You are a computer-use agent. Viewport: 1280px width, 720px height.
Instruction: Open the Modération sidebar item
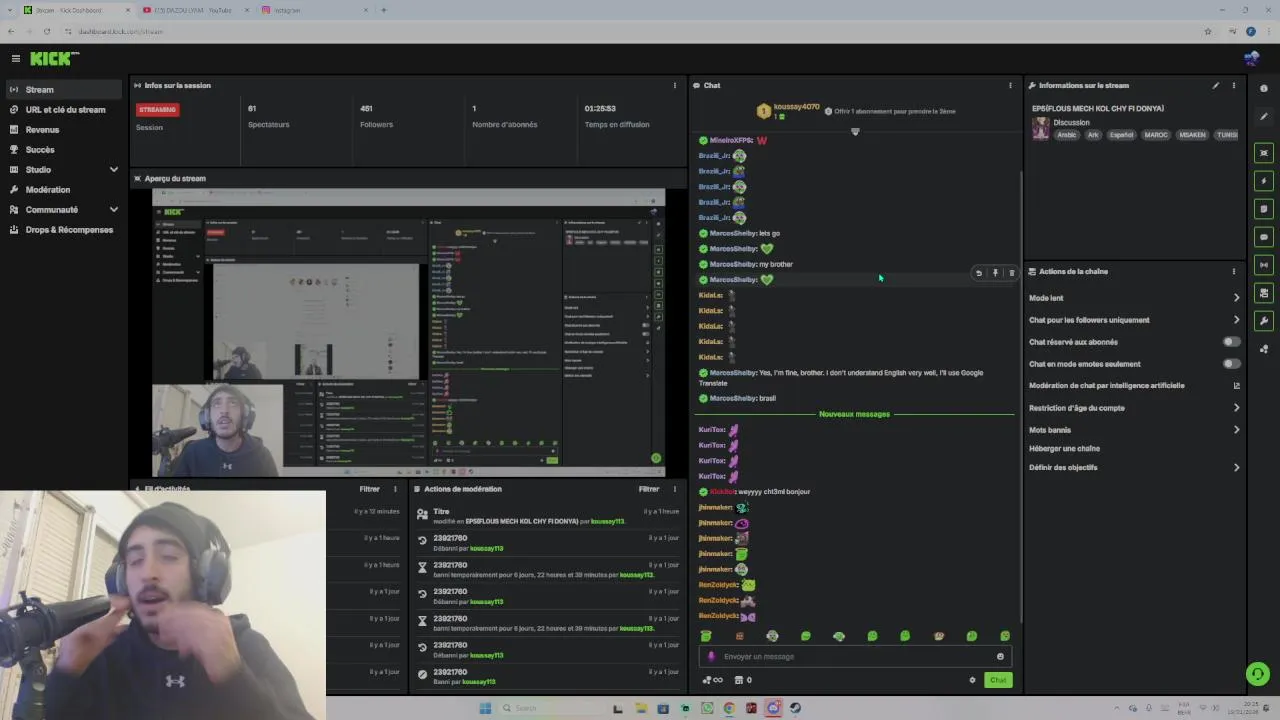click(x=64, y=190)
